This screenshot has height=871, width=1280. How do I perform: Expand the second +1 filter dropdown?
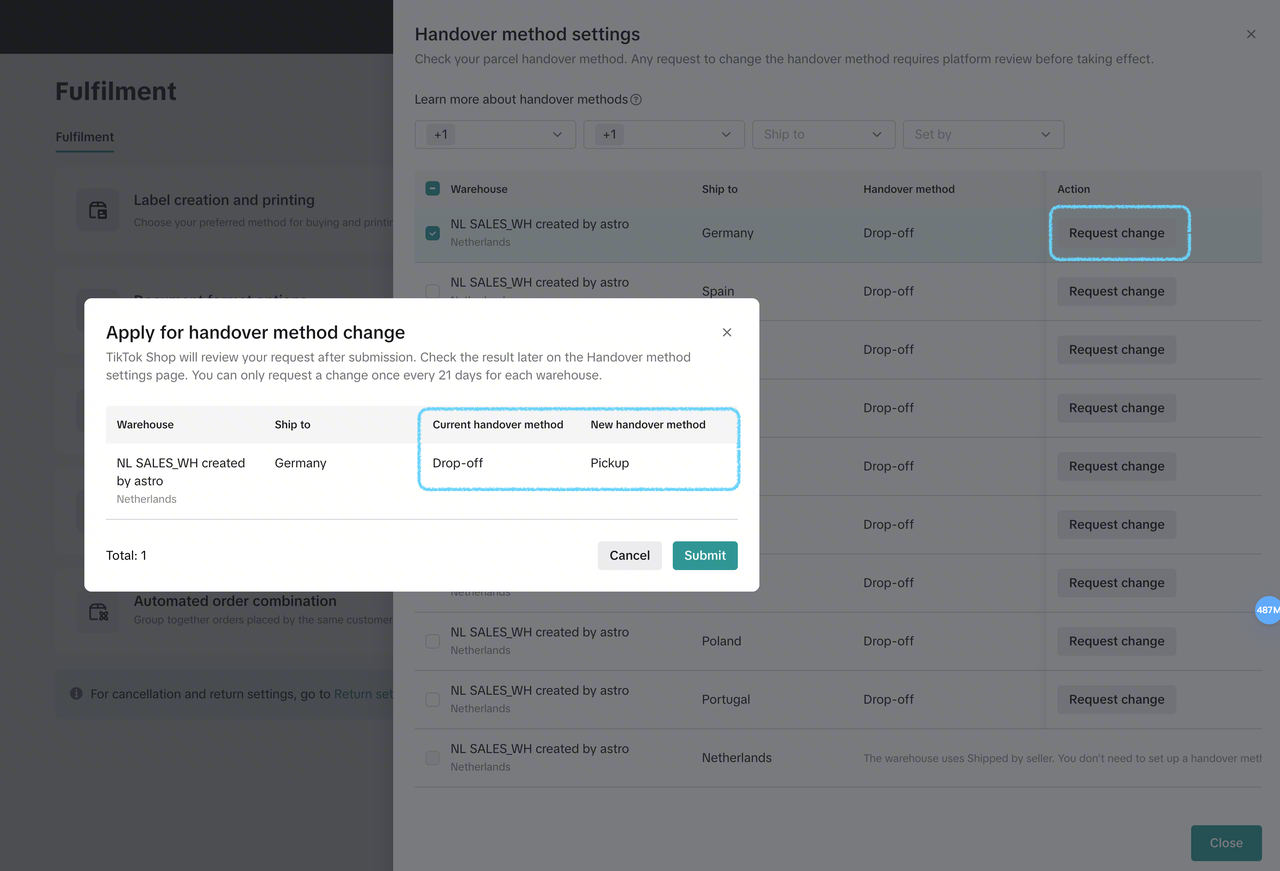pyautogui.click(x=664, y=134)
